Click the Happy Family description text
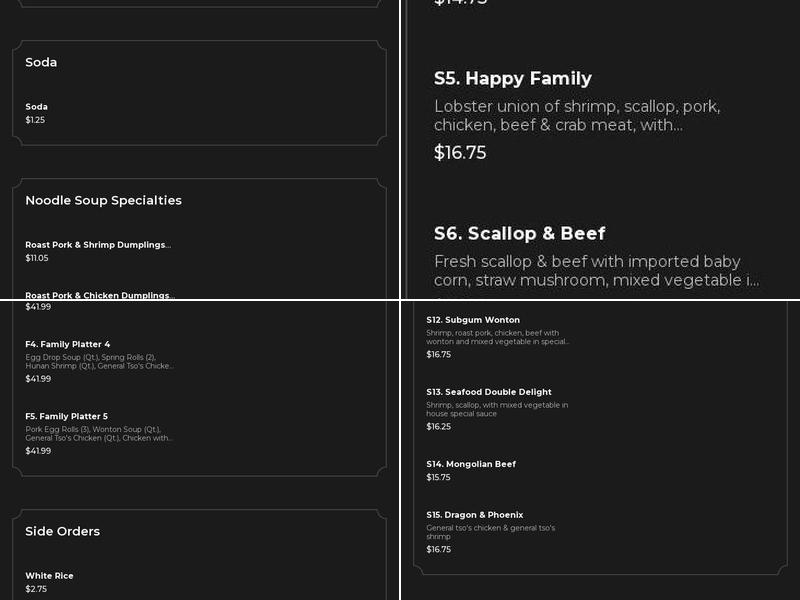Image resolution: width=800 pixels, height=600 pixels. pyautogui.click(x=577, y=116)
